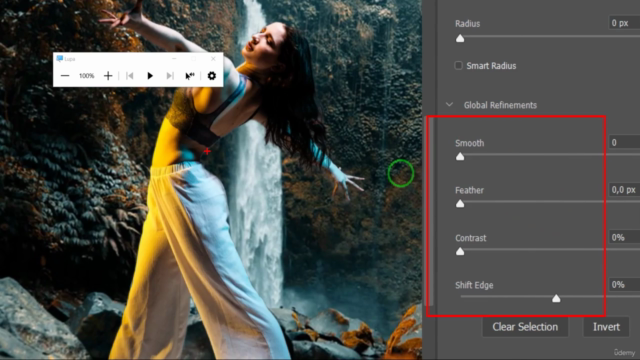
Task: Go to the previous item in Lupa
Action: point(130,76)
